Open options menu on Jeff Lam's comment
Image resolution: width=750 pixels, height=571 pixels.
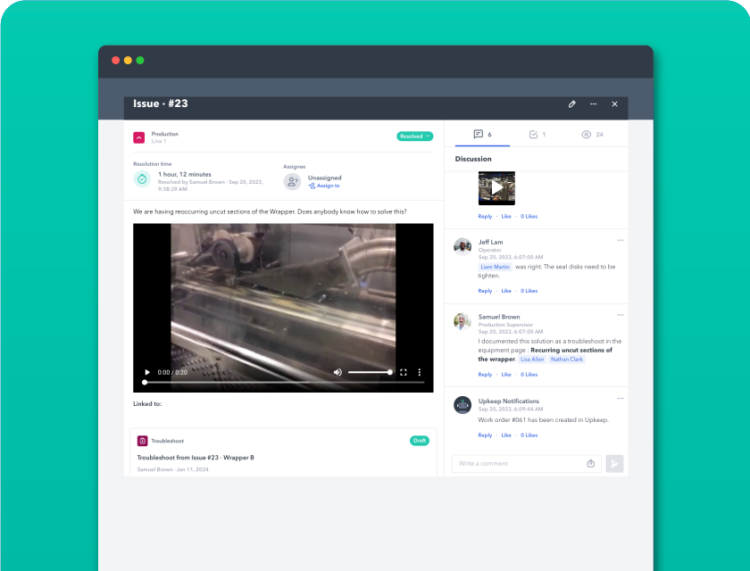click(620, 240)
